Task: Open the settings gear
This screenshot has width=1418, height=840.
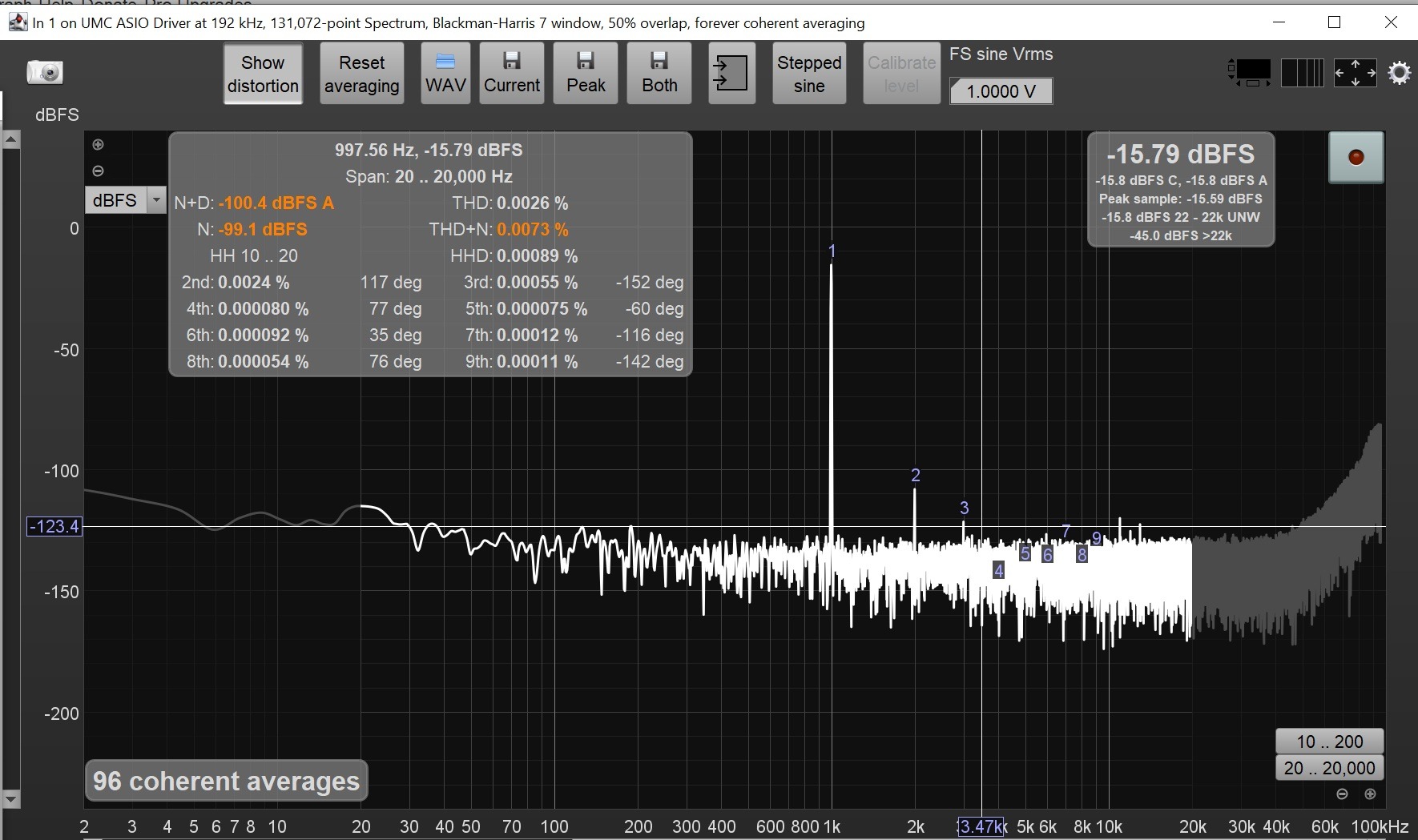Action: click(1399, 73)
